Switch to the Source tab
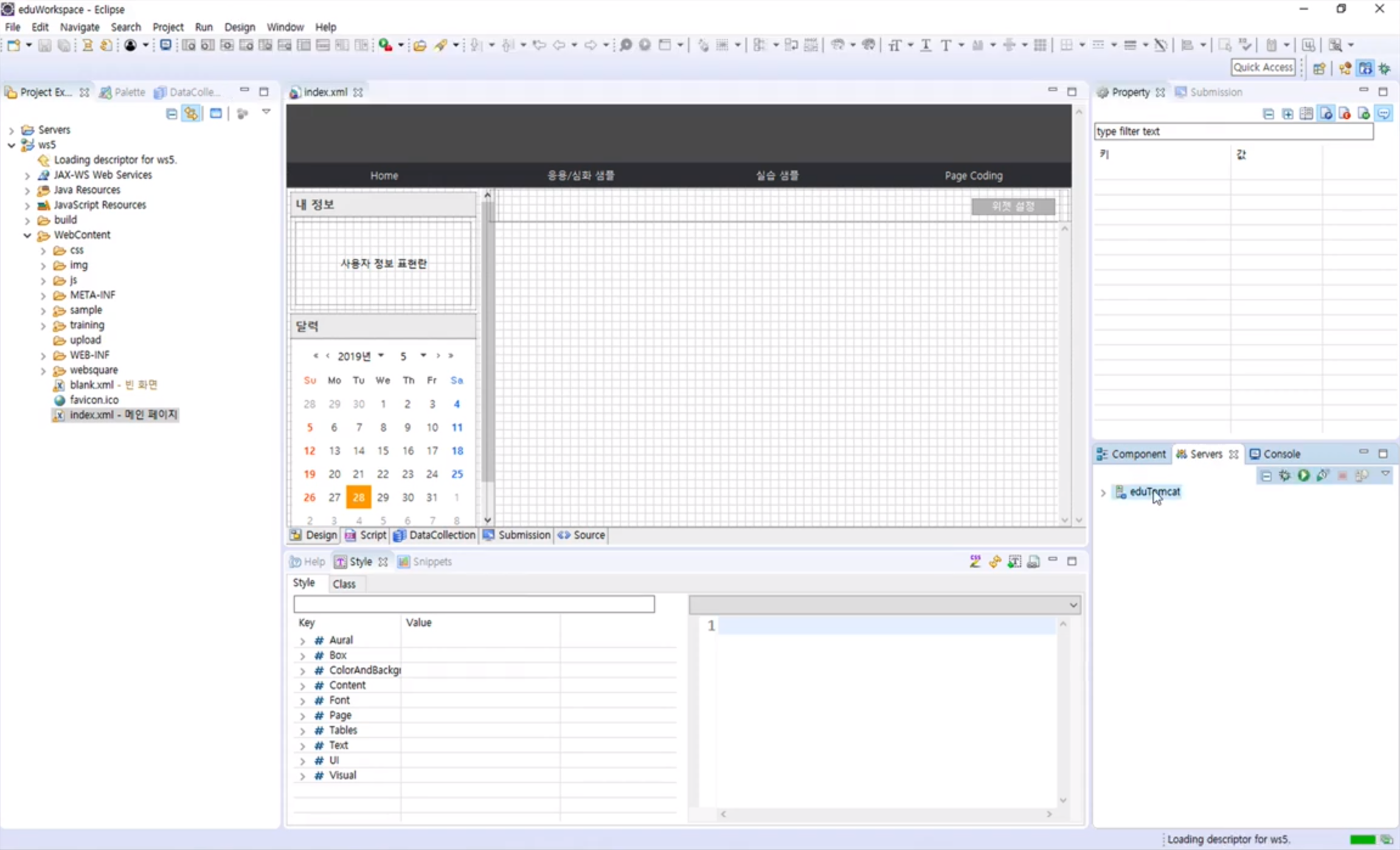 click(x=581, y=535)
